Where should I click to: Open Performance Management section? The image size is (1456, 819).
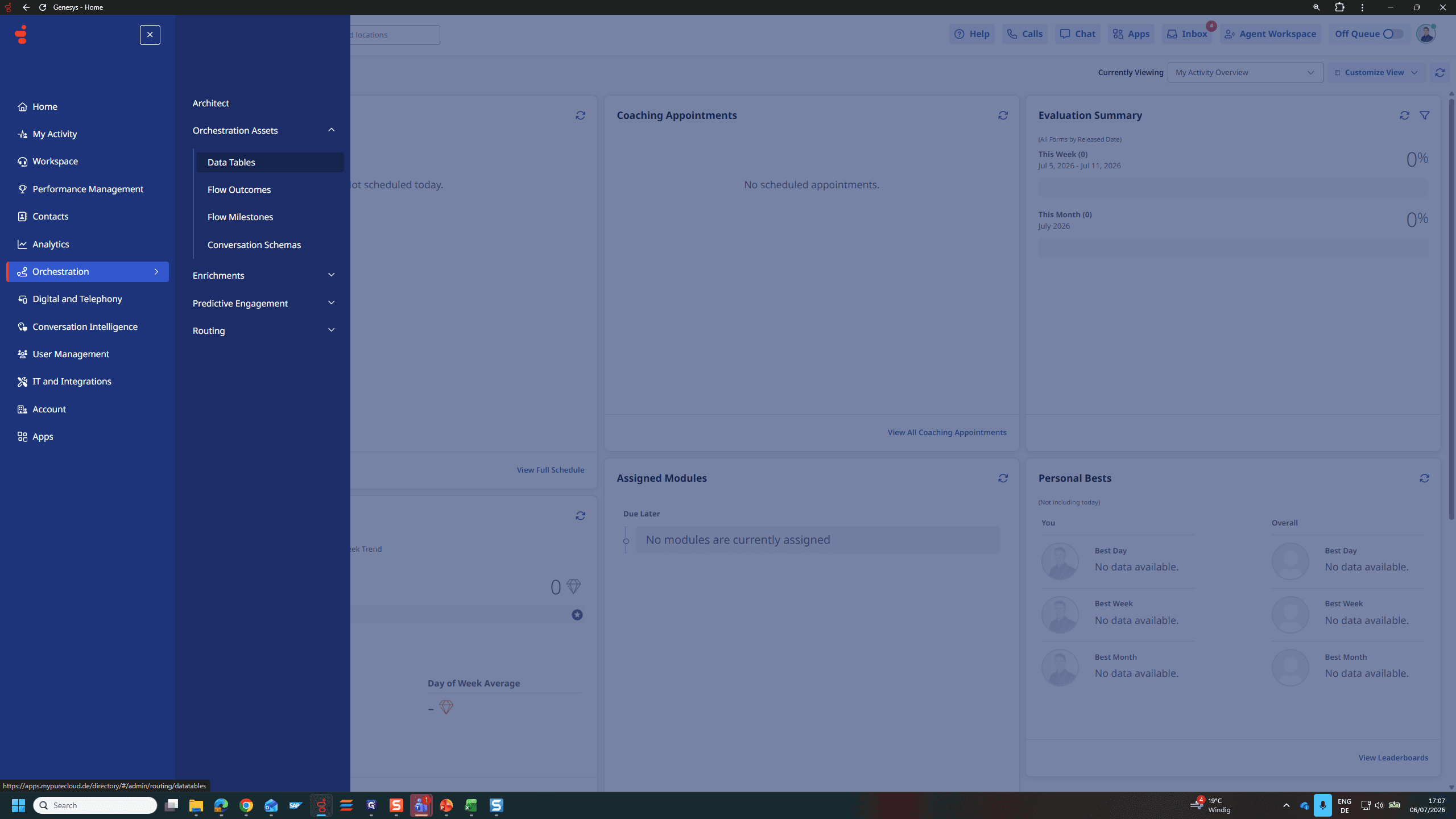click(x=88, y=189)
